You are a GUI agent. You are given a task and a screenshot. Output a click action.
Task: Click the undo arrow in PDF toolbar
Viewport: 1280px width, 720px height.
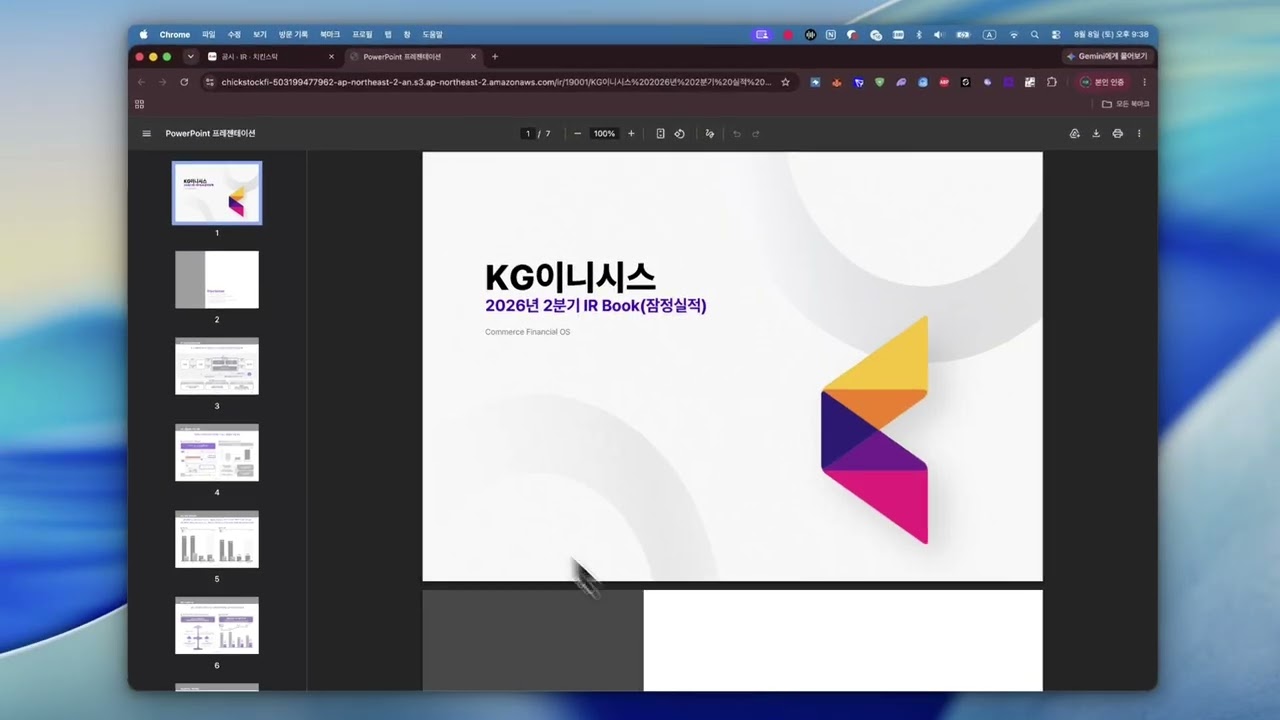coord(737,134)
